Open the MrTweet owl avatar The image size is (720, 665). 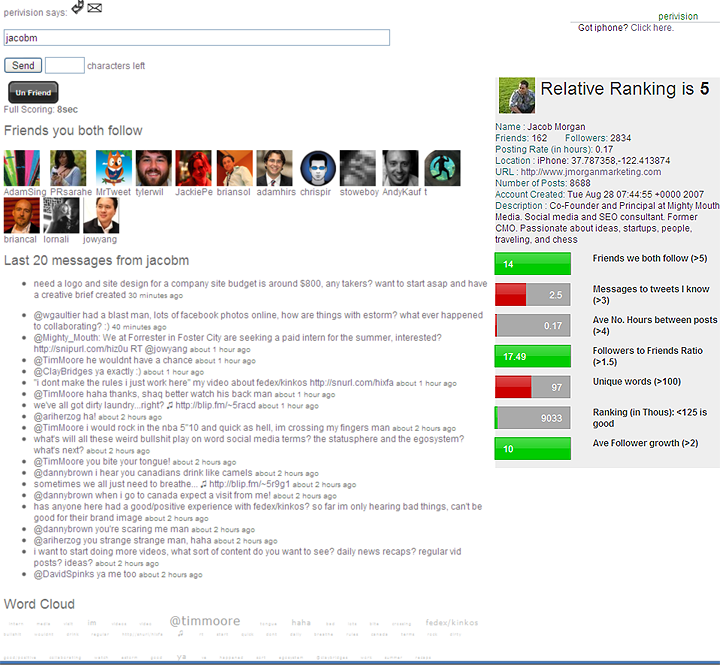[113, 168]
